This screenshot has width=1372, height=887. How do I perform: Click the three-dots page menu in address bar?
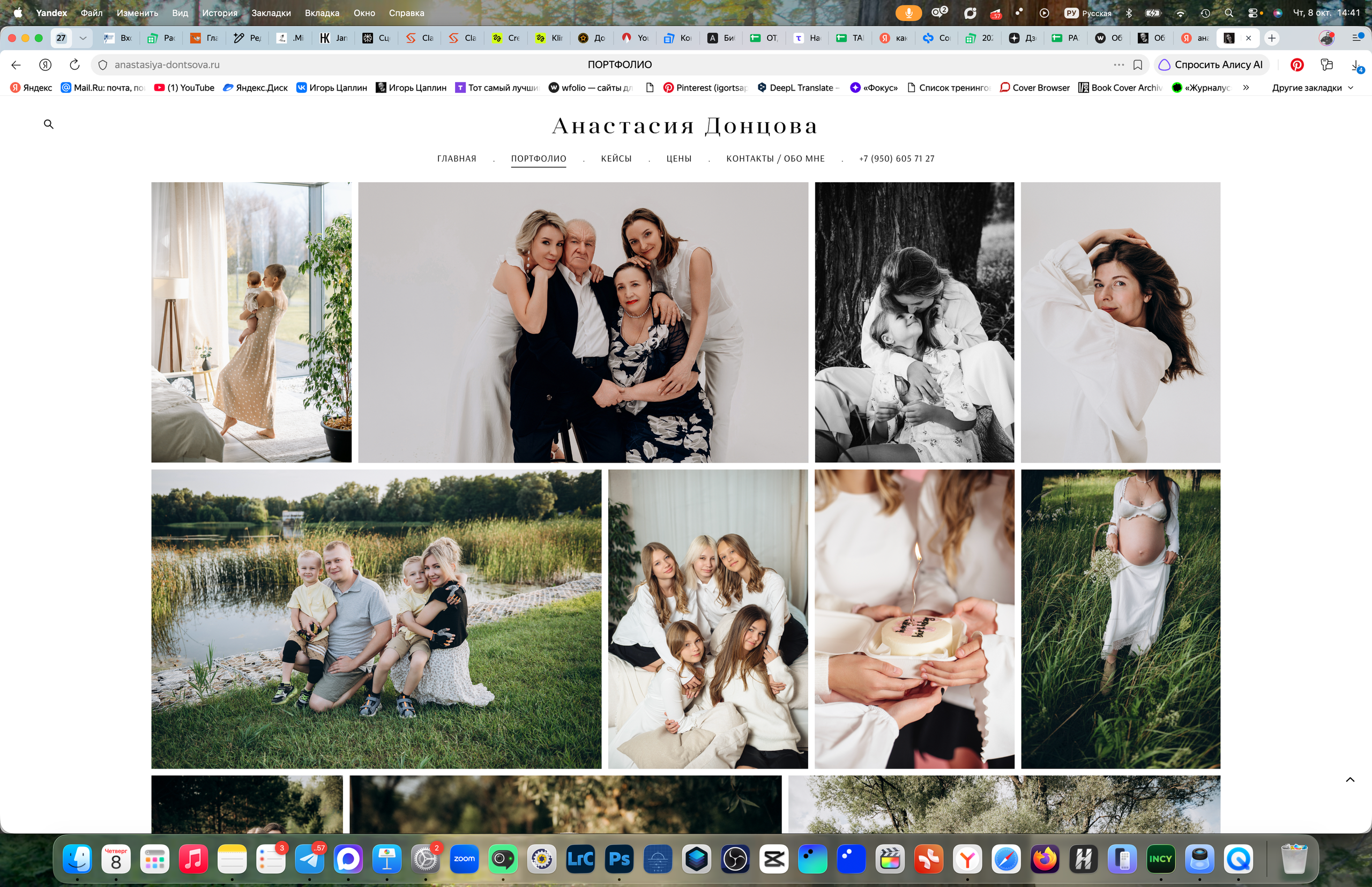(1119, 64)
